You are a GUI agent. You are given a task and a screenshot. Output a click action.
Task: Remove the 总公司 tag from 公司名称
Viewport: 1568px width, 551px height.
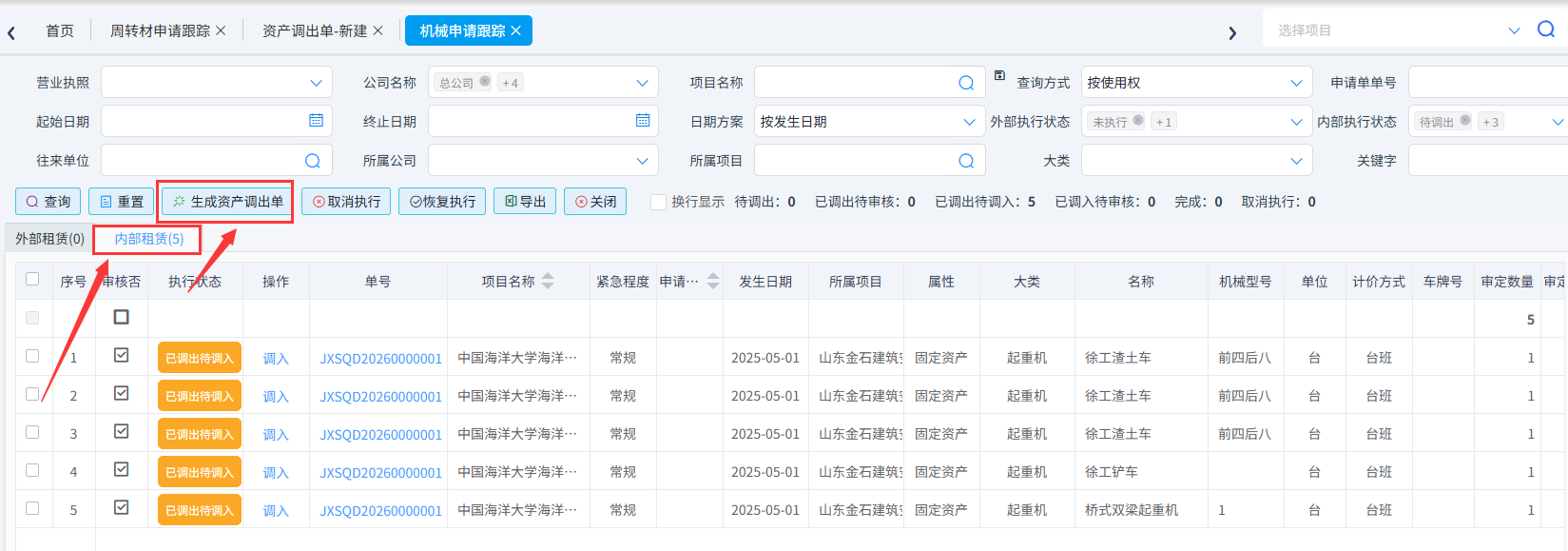click(x=485, y=82)
